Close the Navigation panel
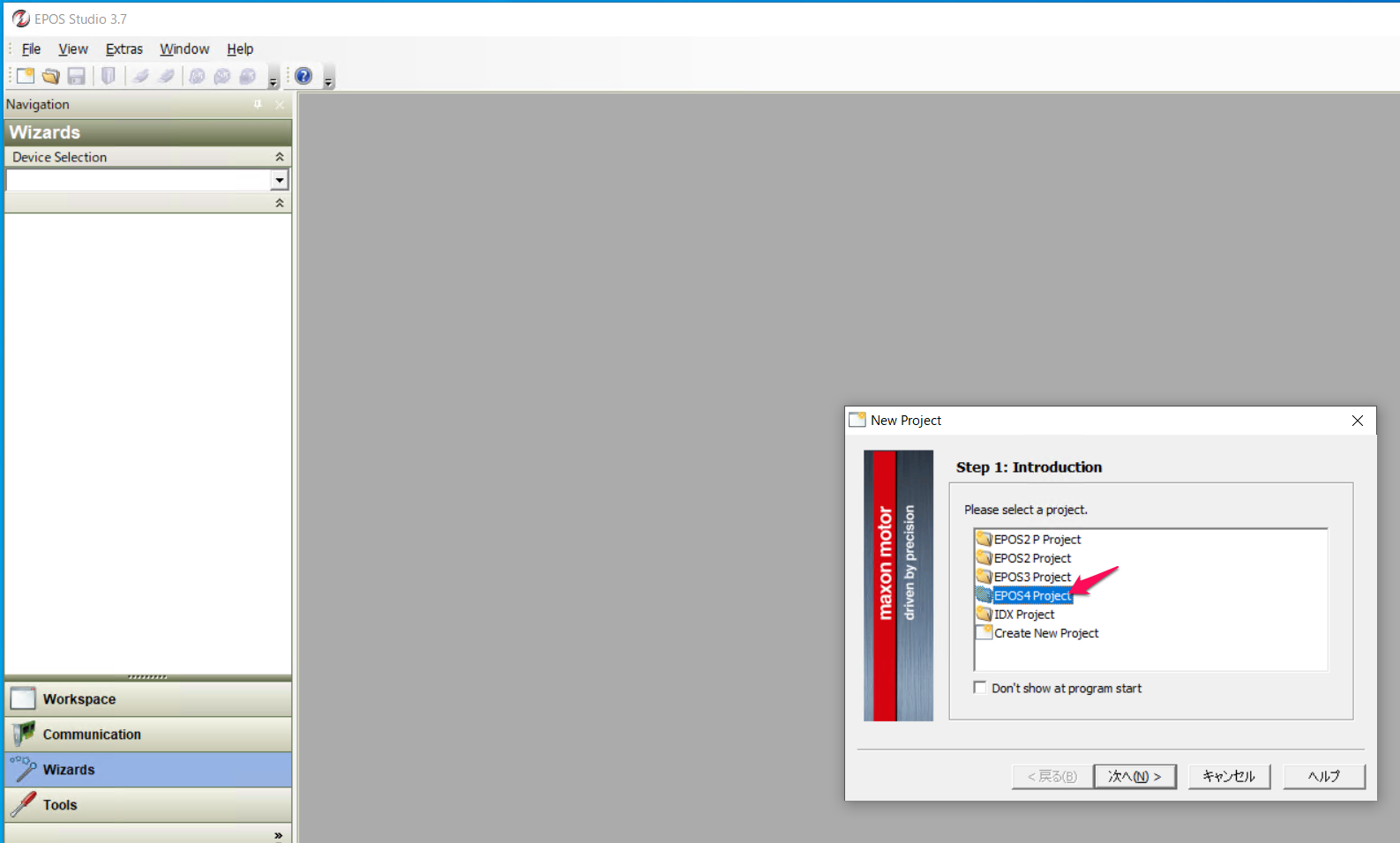Screen dimensions: 1400x843 [x=280, y=104]
